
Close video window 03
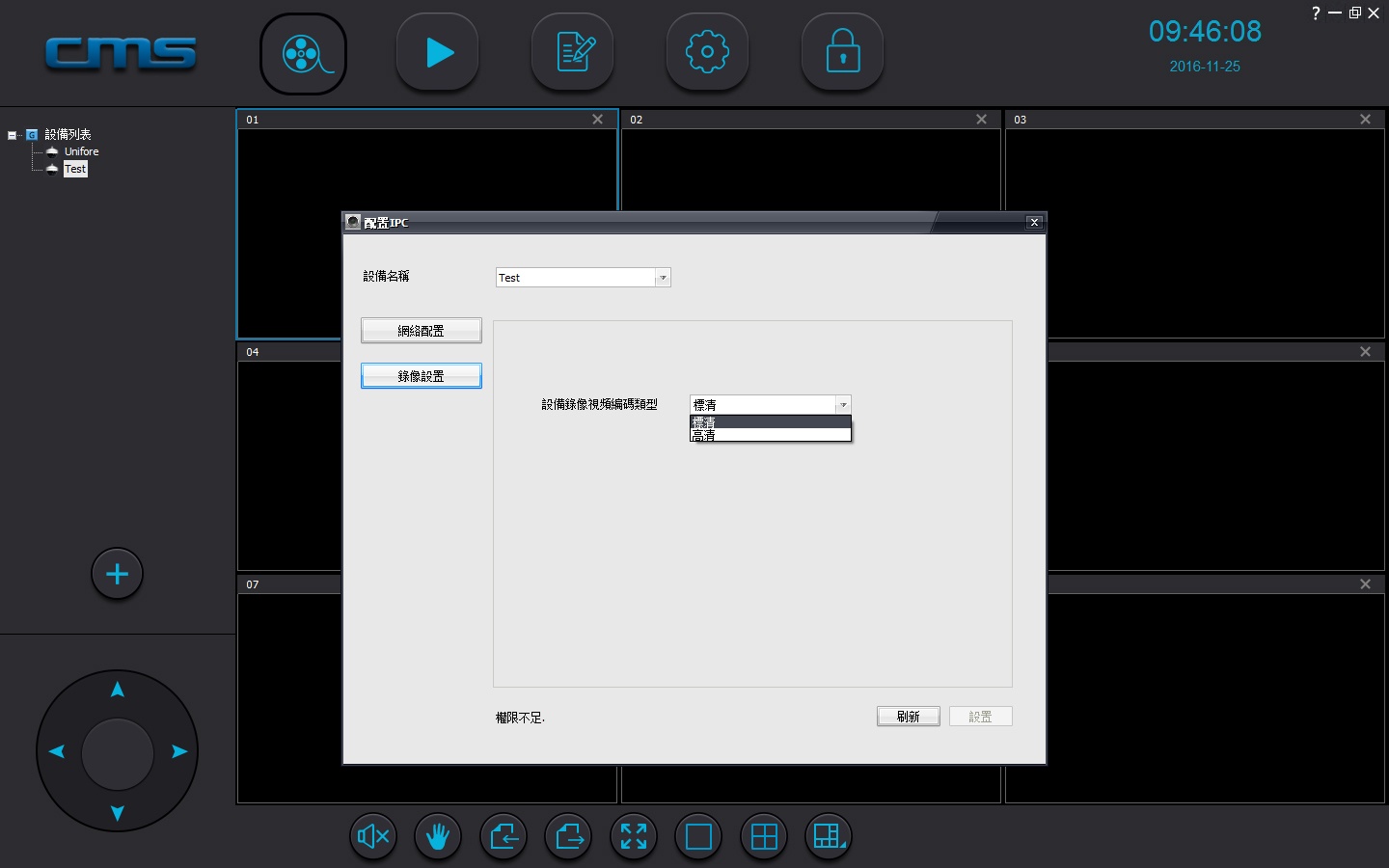1366,120
